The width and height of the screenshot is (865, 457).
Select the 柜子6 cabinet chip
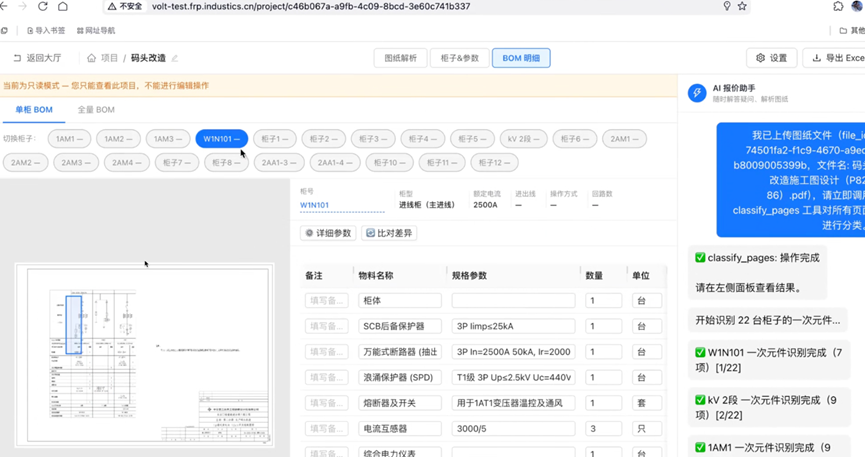[575, 139]
